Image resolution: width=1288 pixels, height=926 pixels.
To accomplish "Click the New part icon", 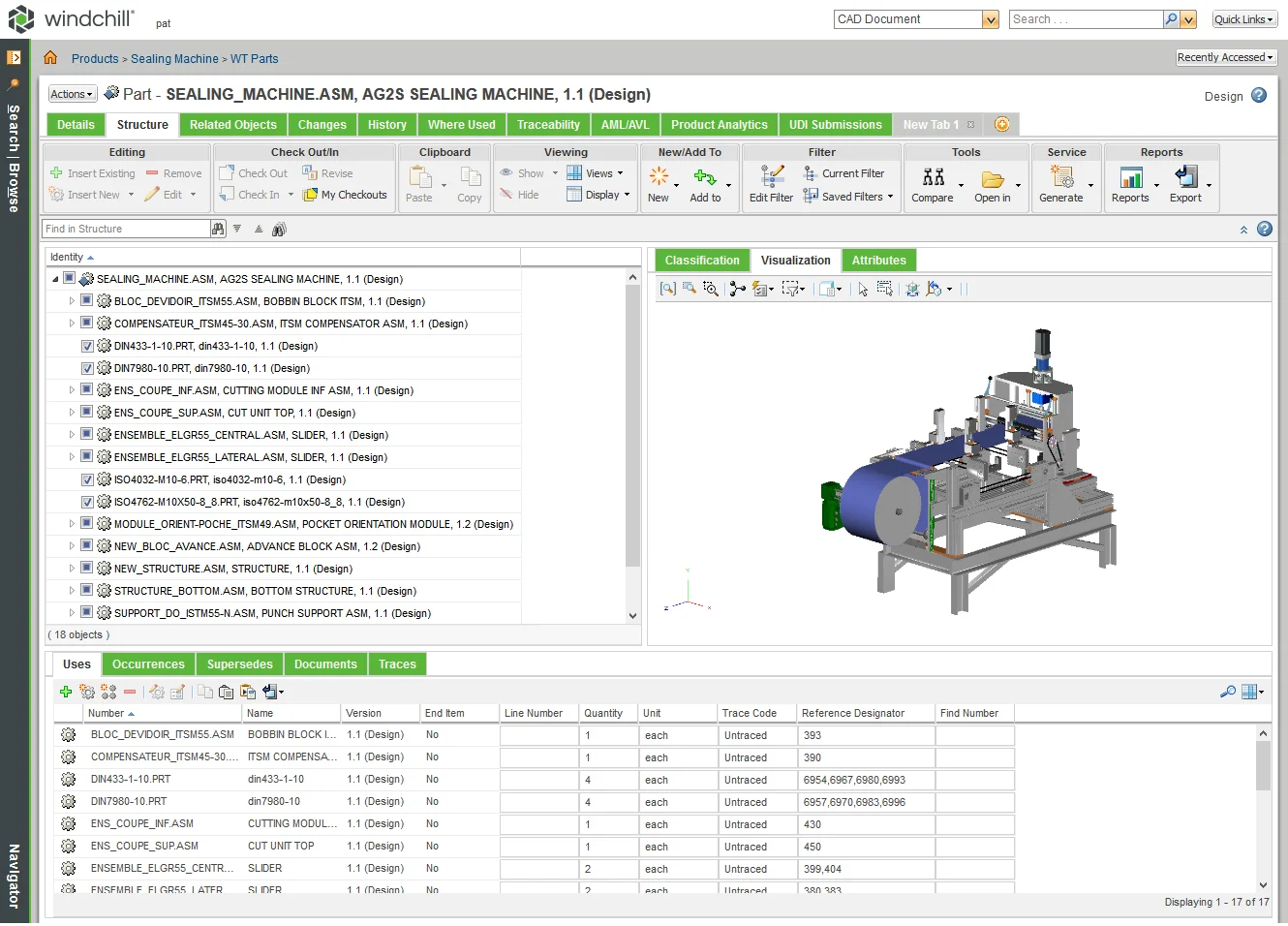I will pyautogui.click(x=659, y=178).
